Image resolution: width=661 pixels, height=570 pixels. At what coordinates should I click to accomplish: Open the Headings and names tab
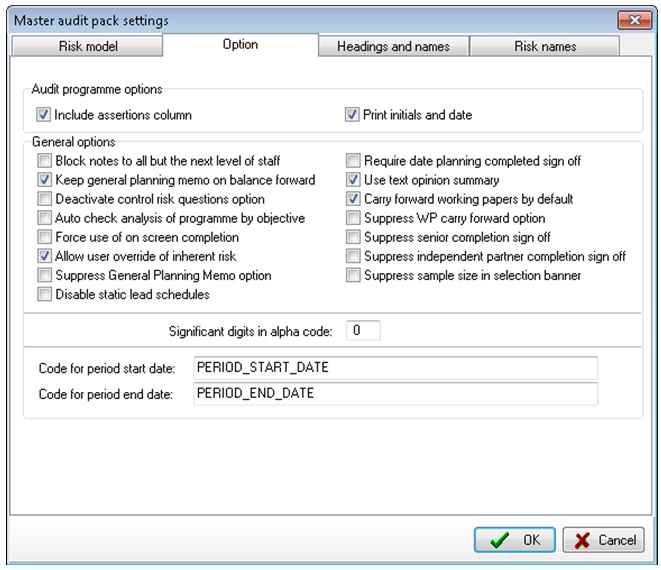[x=393, y=46]
